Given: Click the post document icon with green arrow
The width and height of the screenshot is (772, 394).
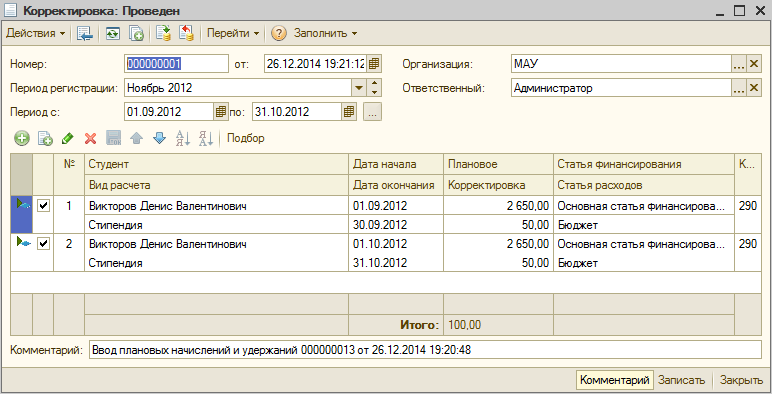Looking at the screenshot, I should click(x=163, y=33).
